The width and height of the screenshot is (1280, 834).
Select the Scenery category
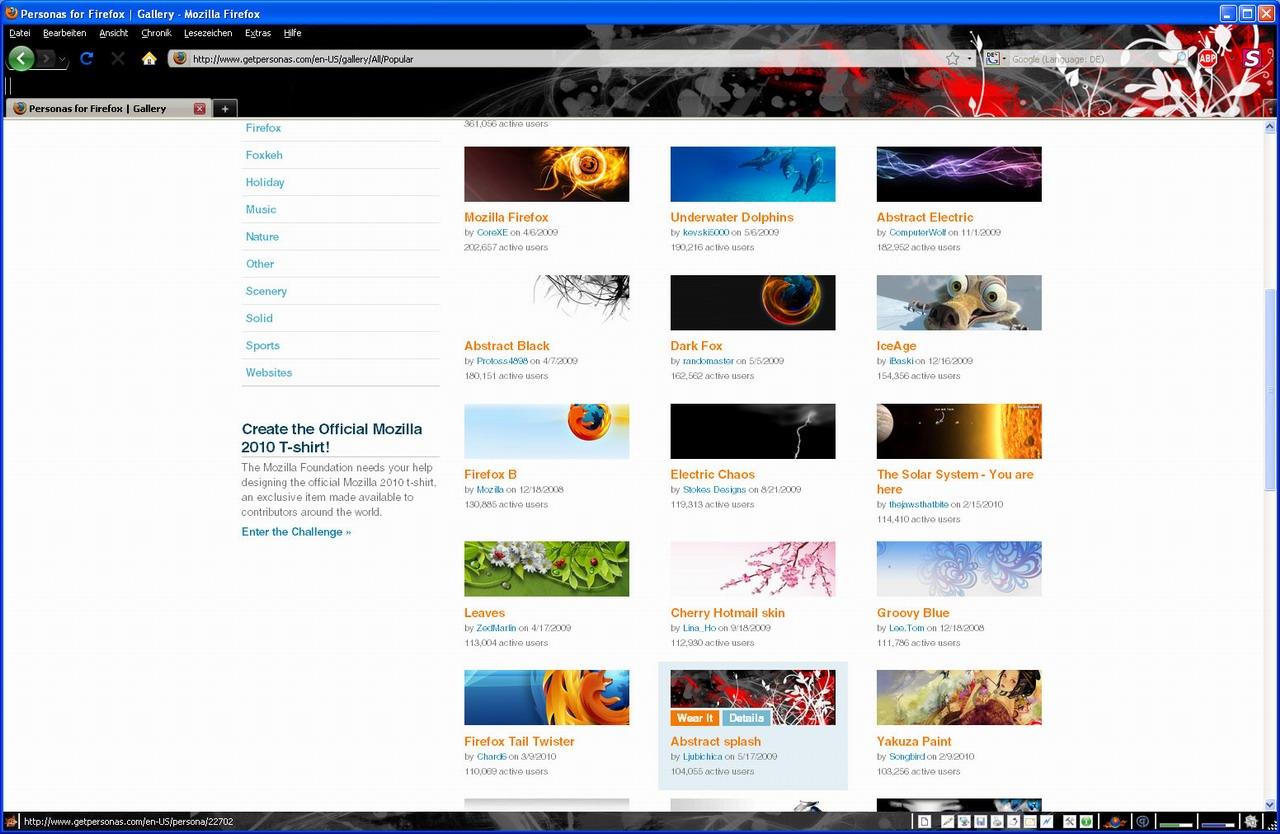click(x=266, y=291)
